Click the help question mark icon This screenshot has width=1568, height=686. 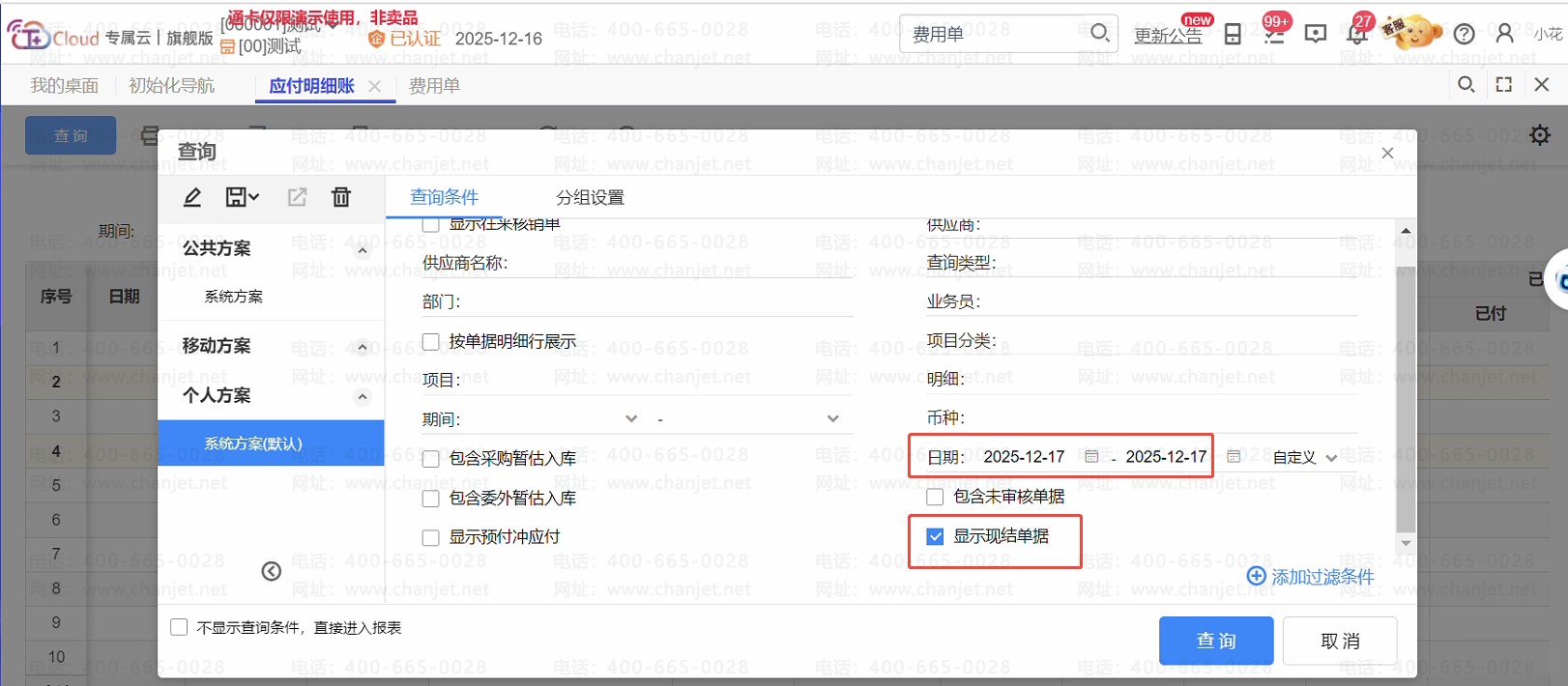pos(1464,34)
